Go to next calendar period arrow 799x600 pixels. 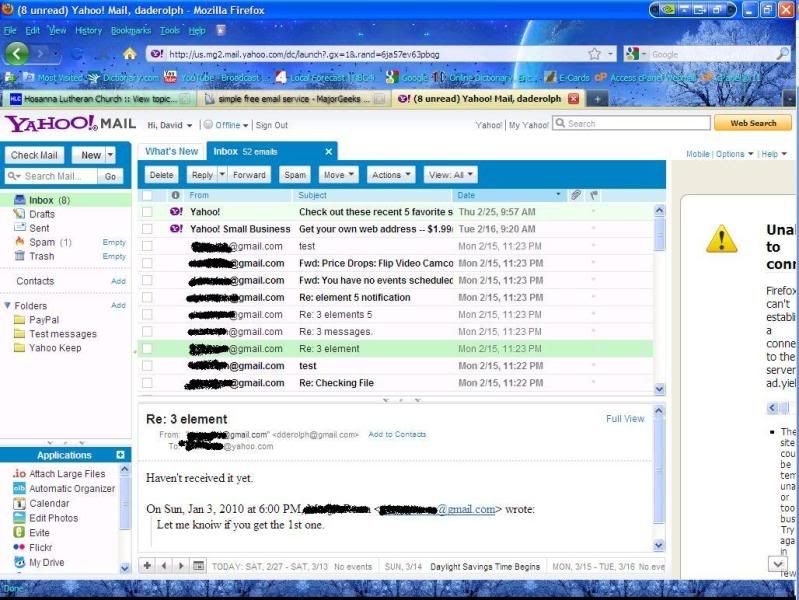(x=181, y=565)
